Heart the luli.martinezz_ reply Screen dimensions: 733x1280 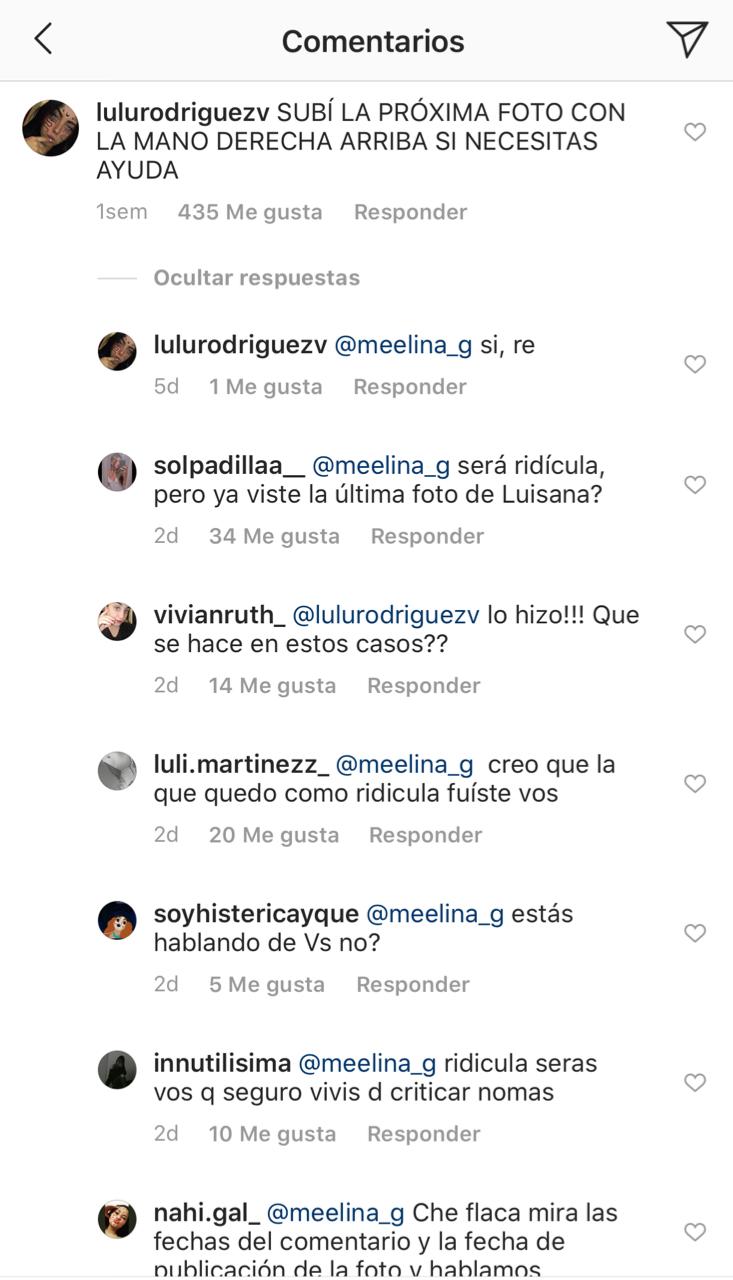[x=694, y=783]
